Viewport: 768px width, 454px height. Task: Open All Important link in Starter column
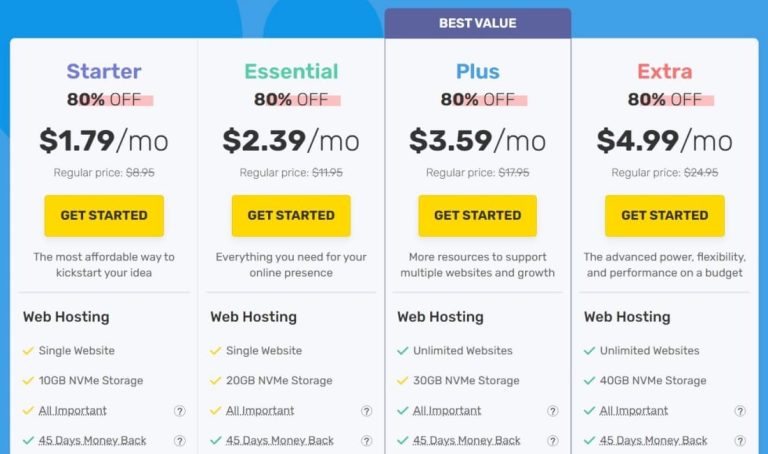point(72,411)
